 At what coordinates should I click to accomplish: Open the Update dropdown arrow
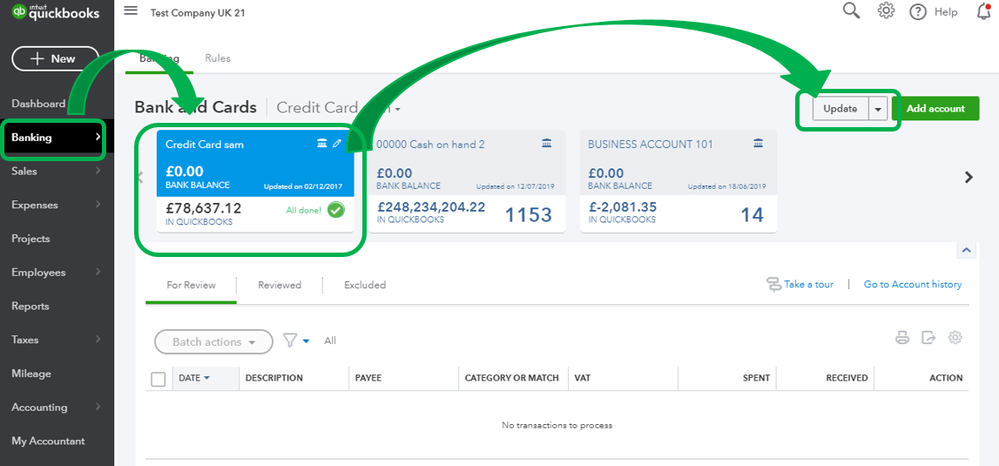(878, 109)
